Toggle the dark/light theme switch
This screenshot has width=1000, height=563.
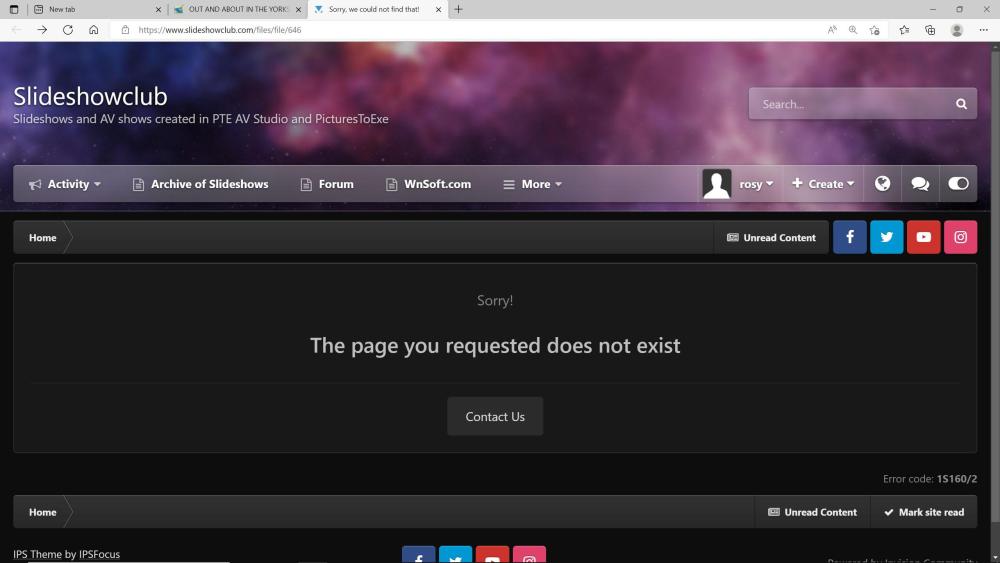[958, 184]
